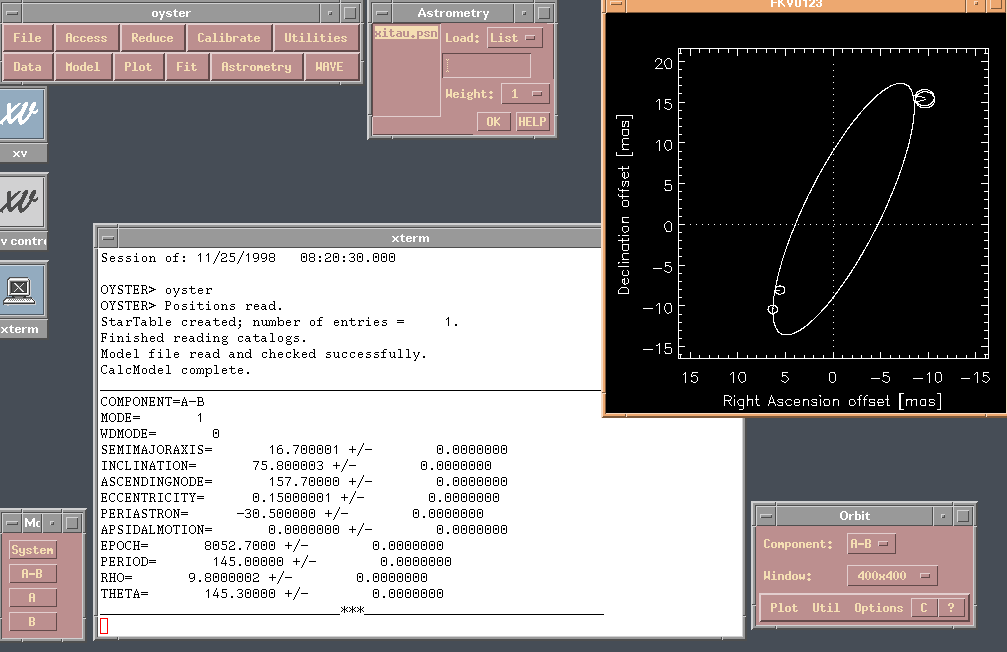
Task: Open the Orbit window menu button
Action: tap(765, 516)
